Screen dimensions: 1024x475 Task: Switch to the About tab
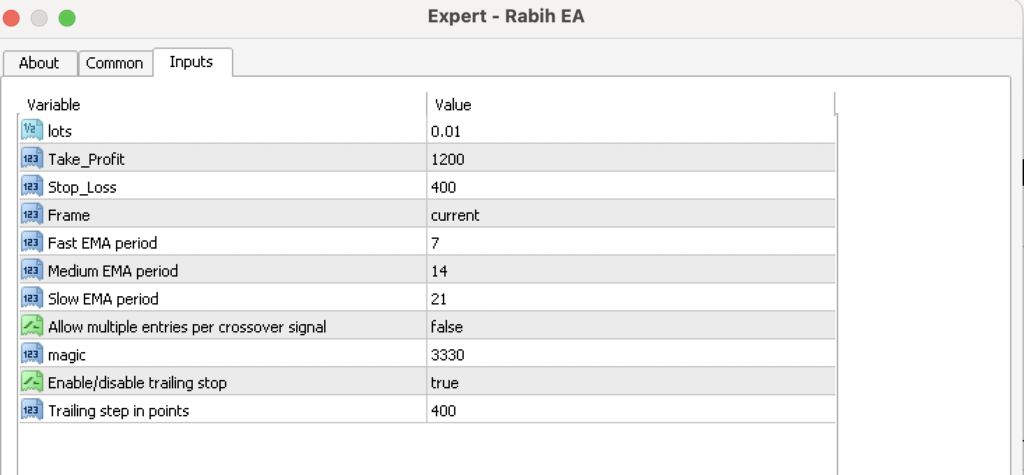(x=39, y=63)
